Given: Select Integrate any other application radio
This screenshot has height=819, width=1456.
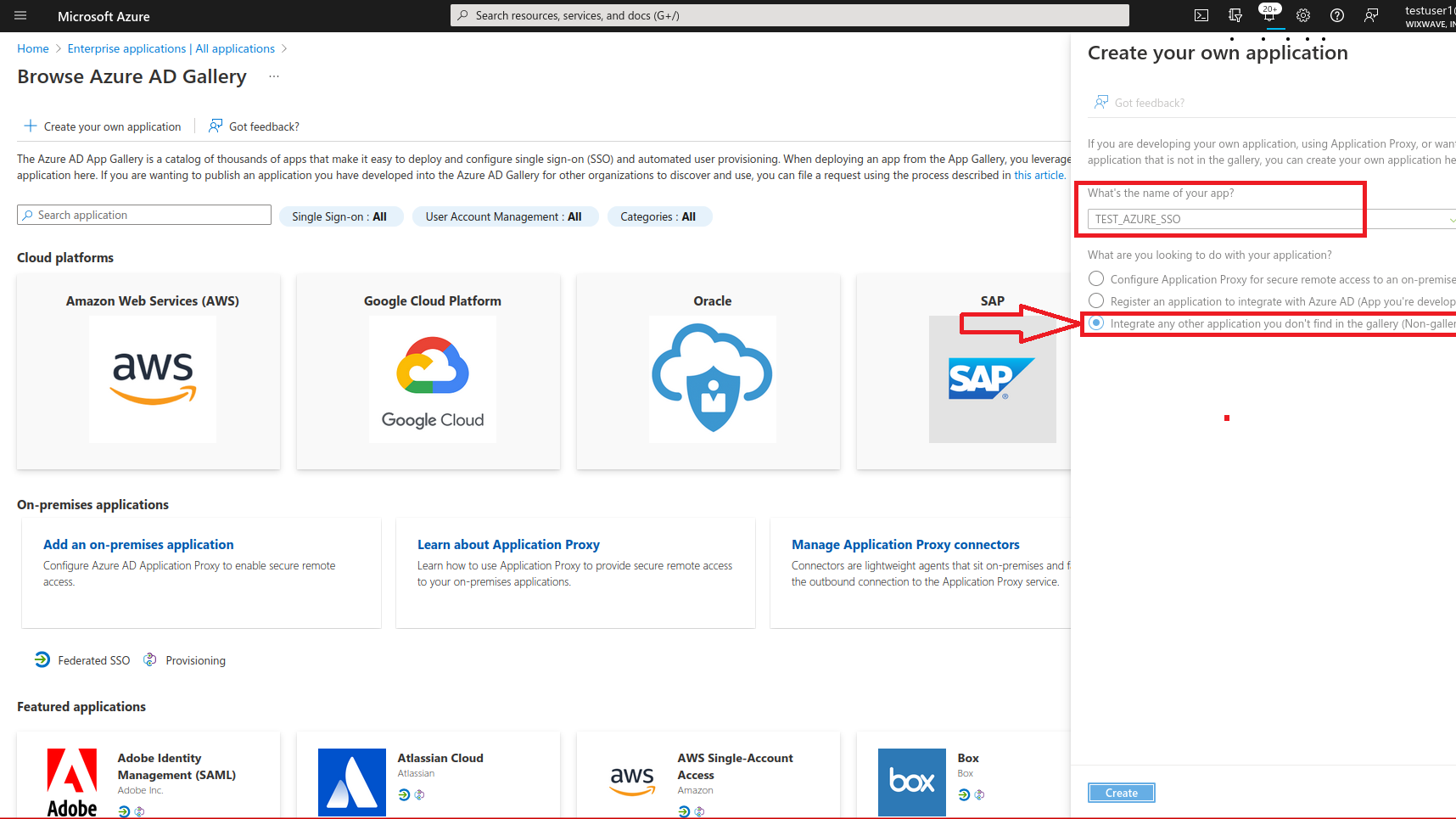Looking at the screenshot, I should (1096, 323).
